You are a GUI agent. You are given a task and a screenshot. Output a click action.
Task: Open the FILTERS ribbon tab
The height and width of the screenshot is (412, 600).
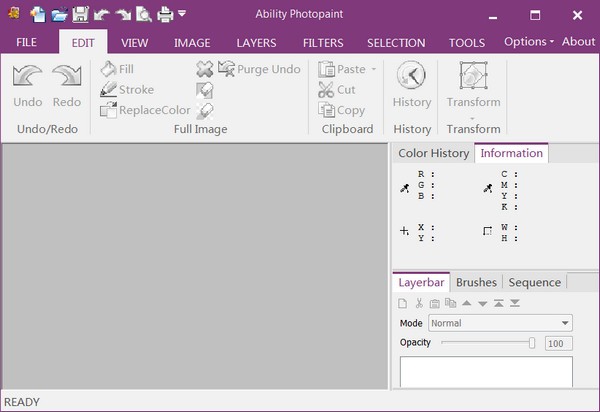[322, 43]
